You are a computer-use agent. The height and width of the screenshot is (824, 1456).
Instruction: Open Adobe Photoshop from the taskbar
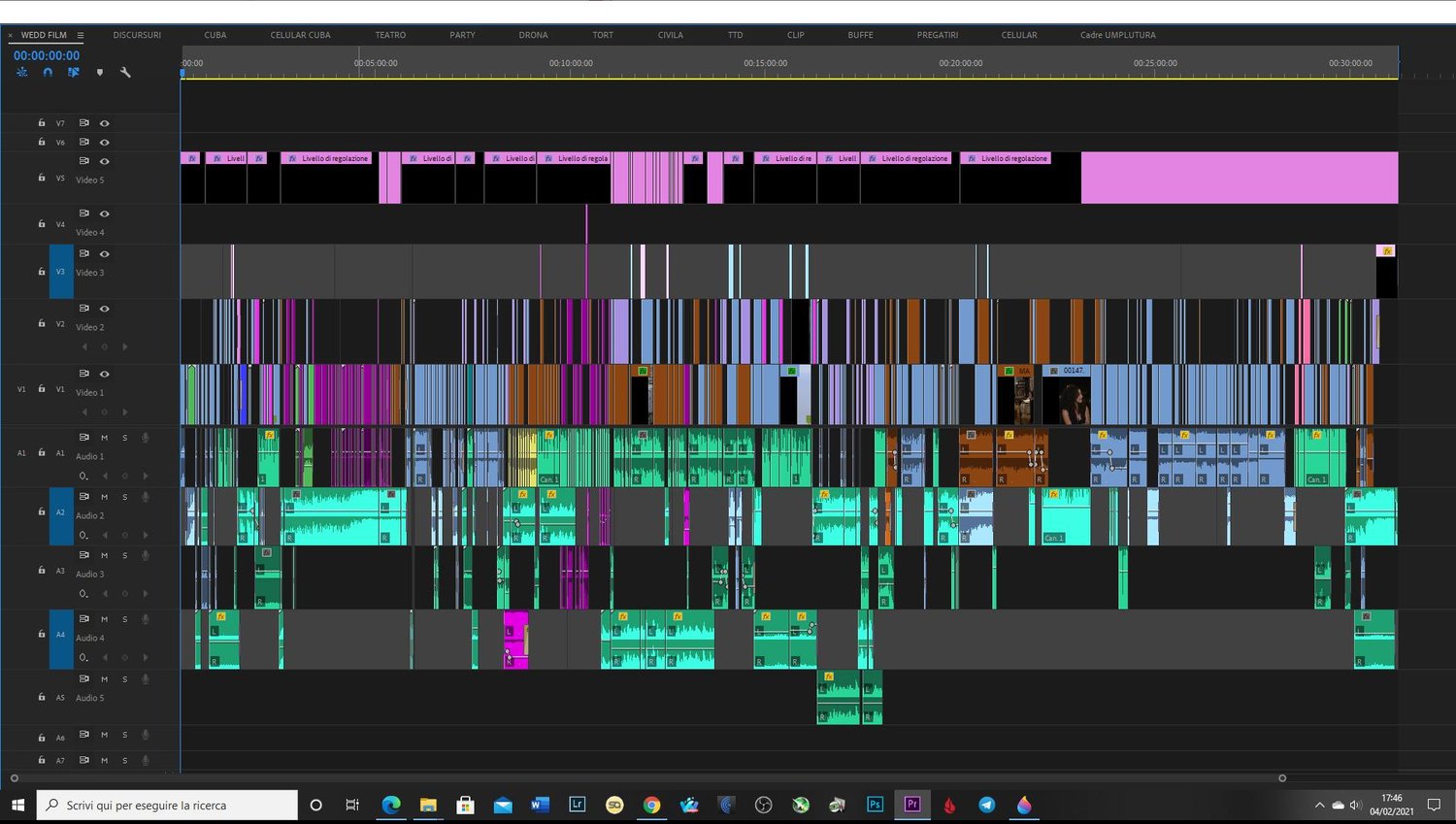(875, 805)
